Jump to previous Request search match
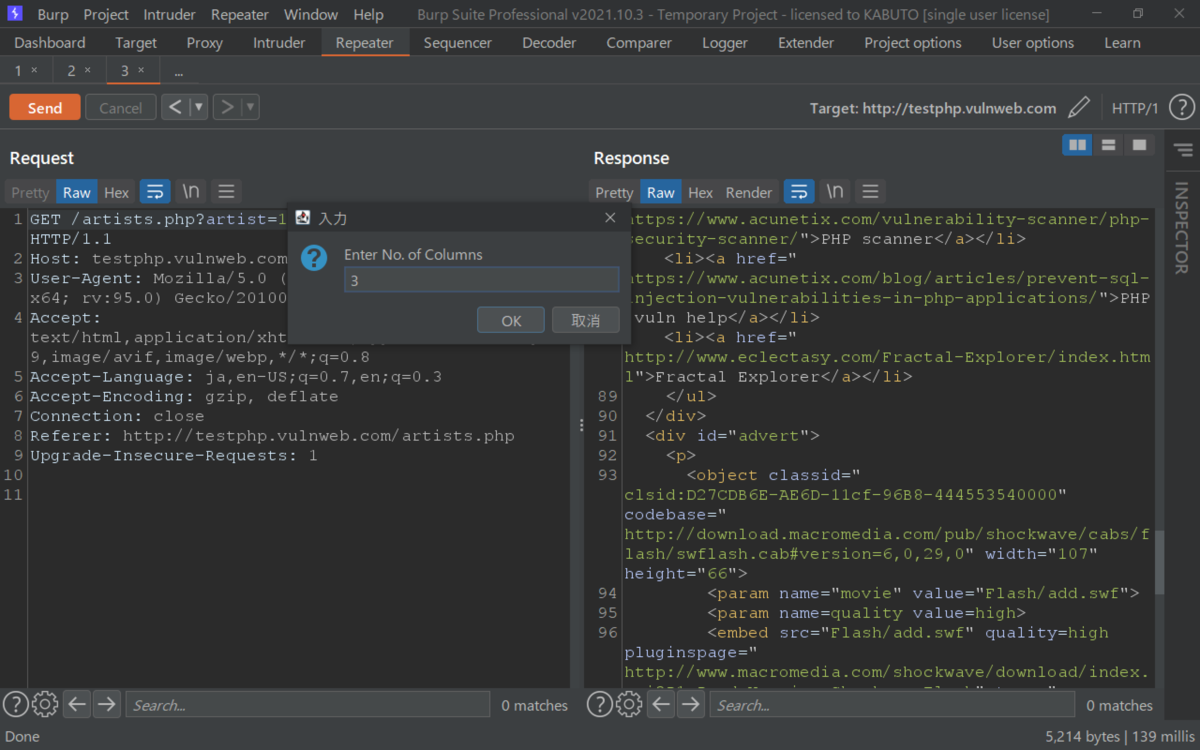This screenshot has width=1200, height=750. 77,704
